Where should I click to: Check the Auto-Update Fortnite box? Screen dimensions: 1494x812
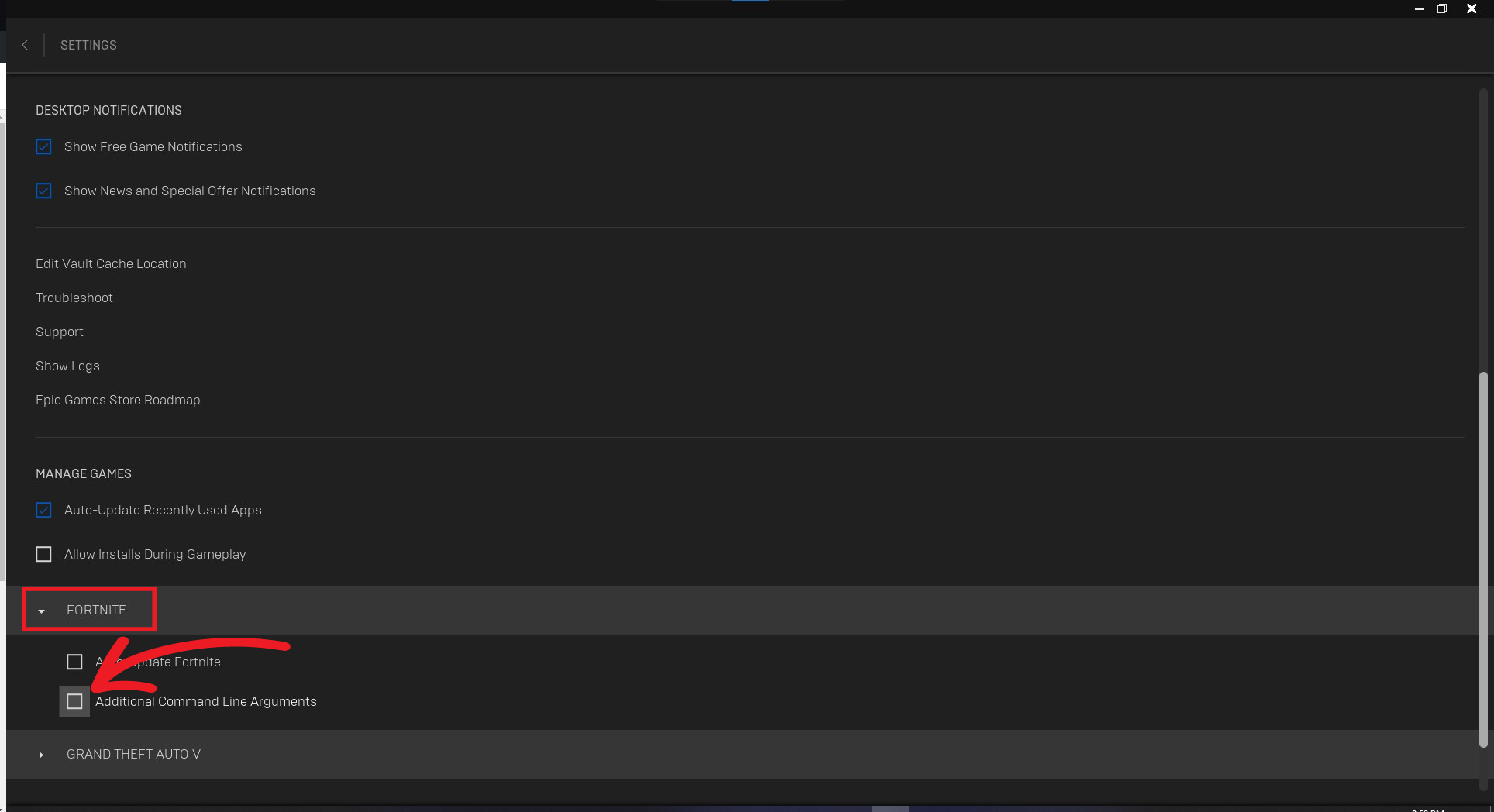point(74,662)
